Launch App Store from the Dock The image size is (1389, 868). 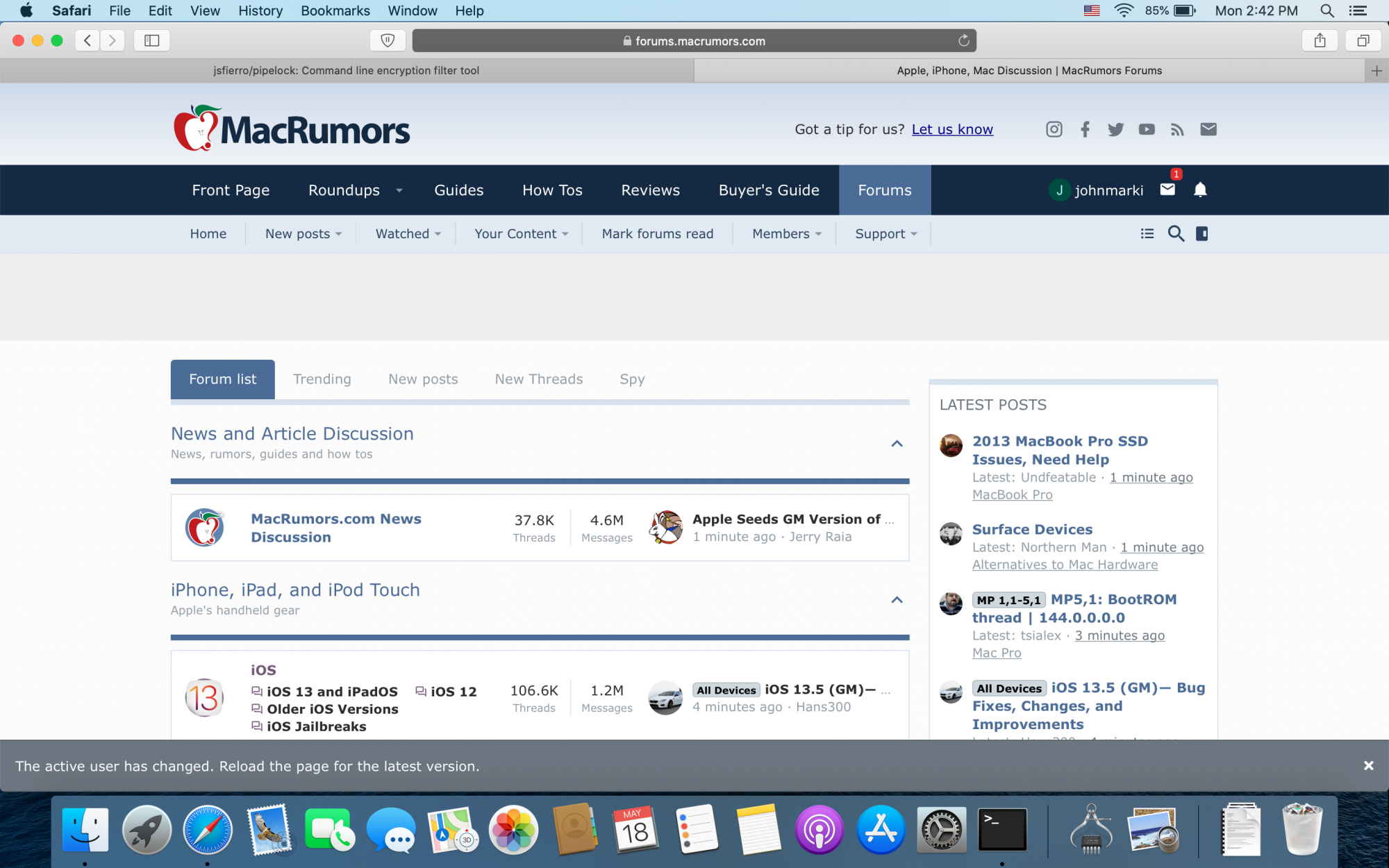point(881,829)
